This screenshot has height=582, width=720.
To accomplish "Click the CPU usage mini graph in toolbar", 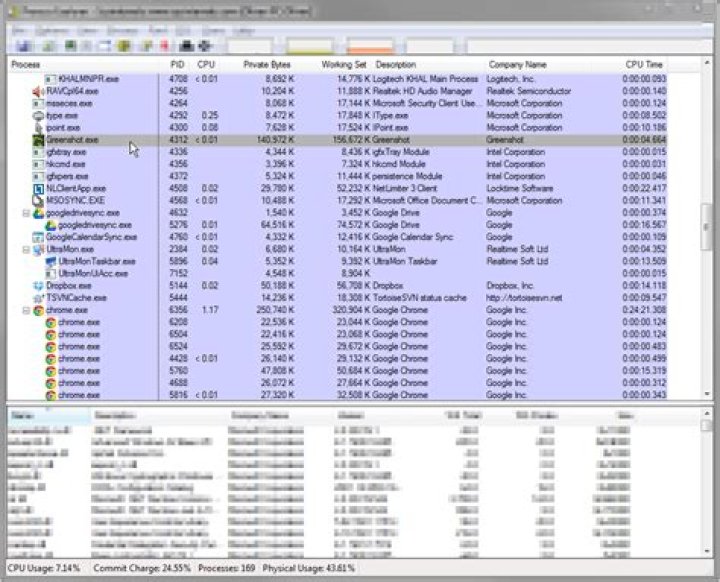I will pos(249,46).
